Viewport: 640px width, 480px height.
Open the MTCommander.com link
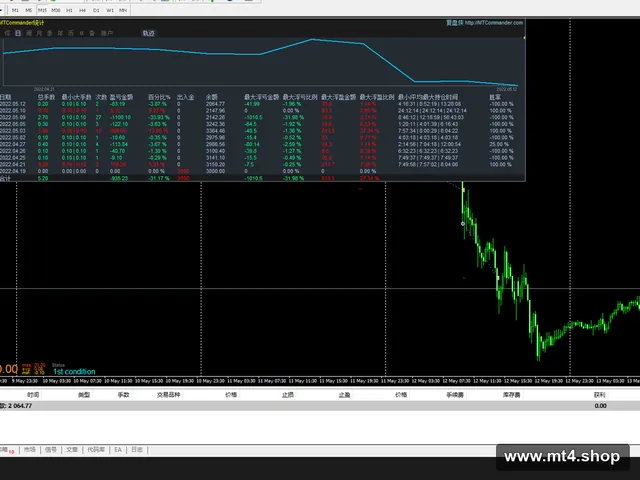pos(493,22)
